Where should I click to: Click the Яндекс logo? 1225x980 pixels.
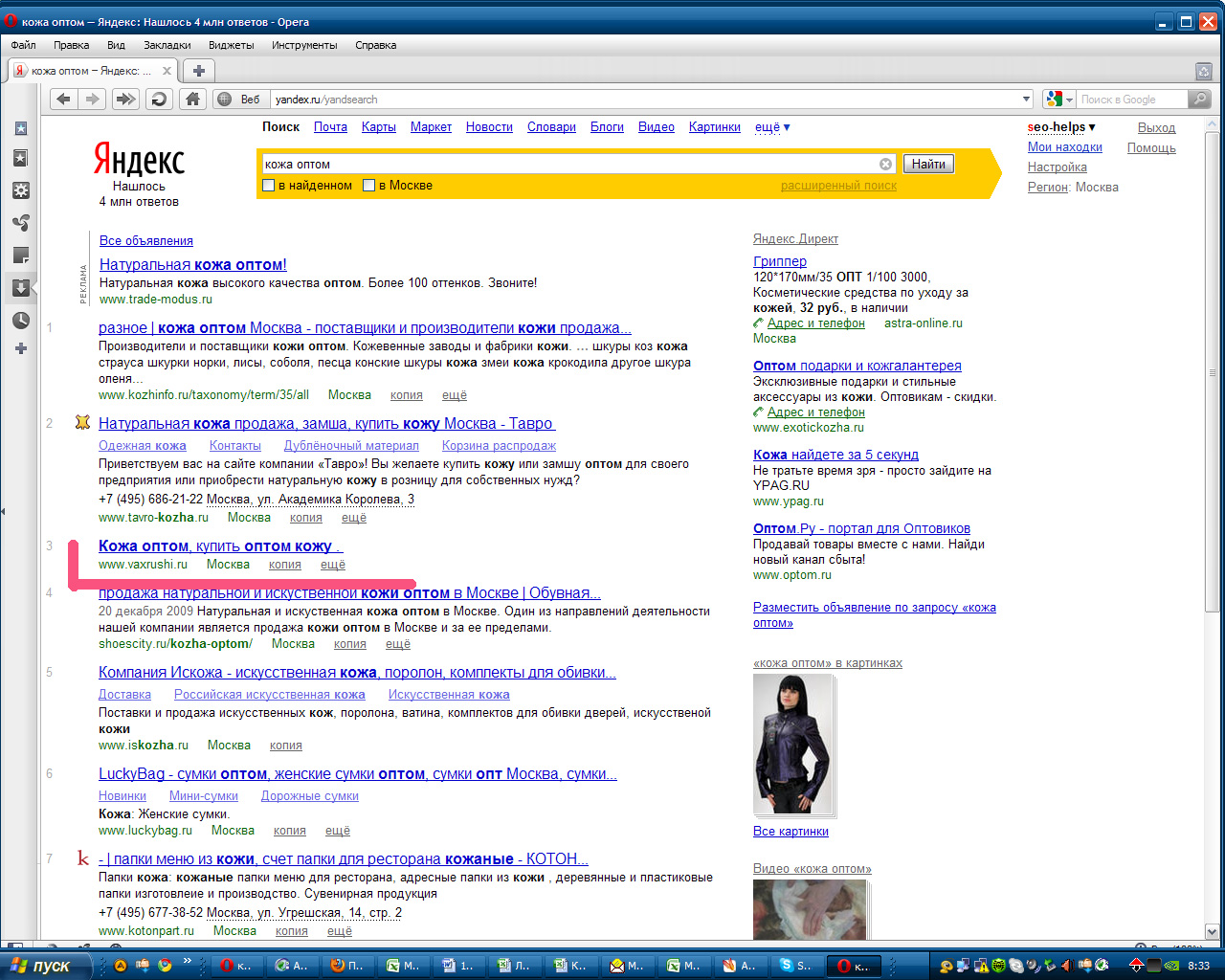139,160
